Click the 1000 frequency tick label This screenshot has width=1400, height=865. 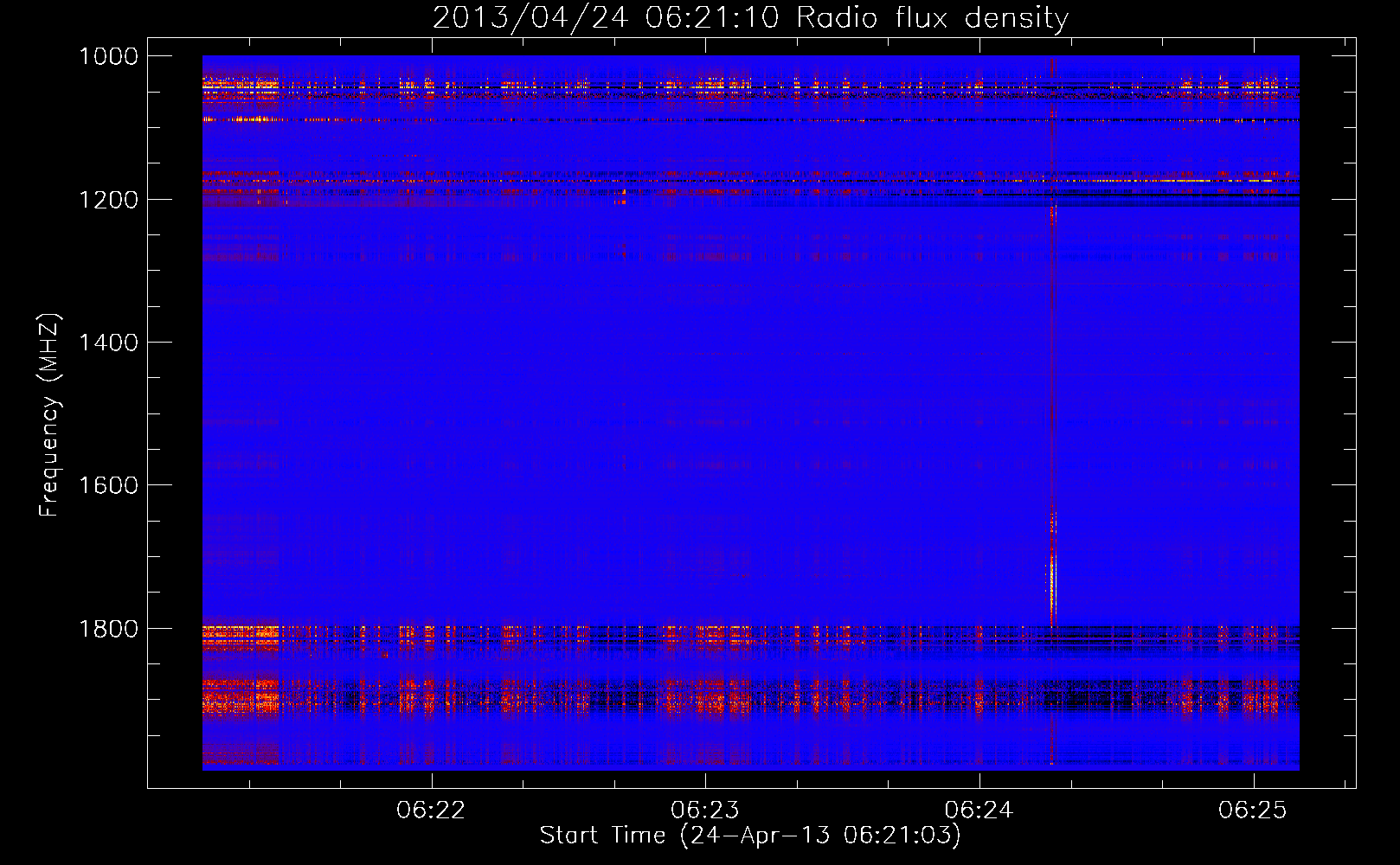[x=108, y=56]
